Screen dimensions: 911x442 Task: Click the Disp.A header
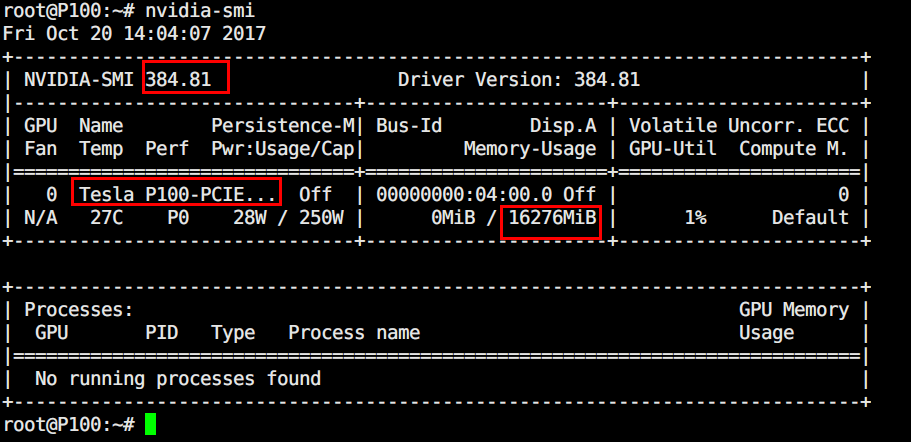[563, 125]
